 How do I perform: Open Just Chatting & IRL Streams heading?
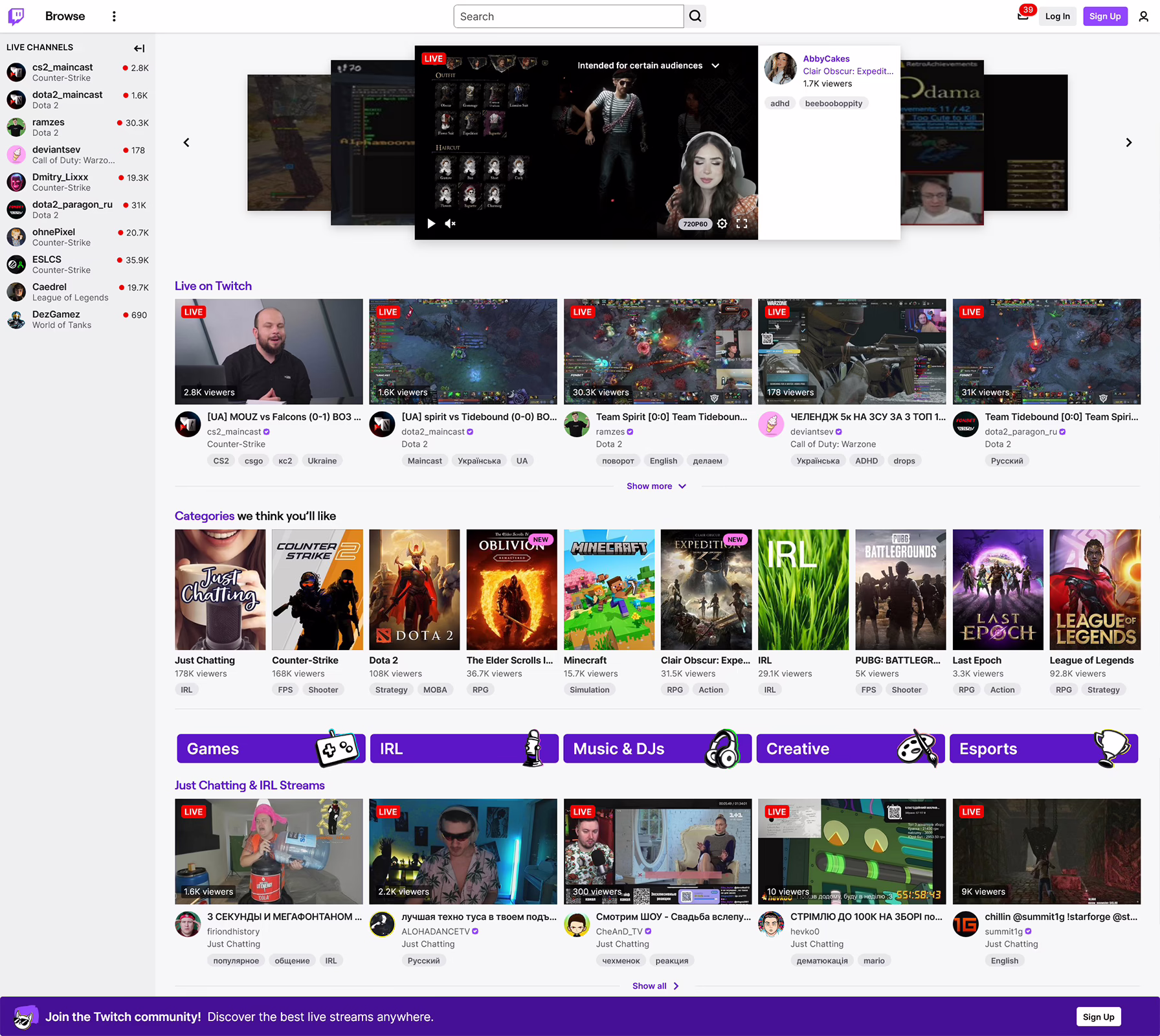click(x=249, y=785)
